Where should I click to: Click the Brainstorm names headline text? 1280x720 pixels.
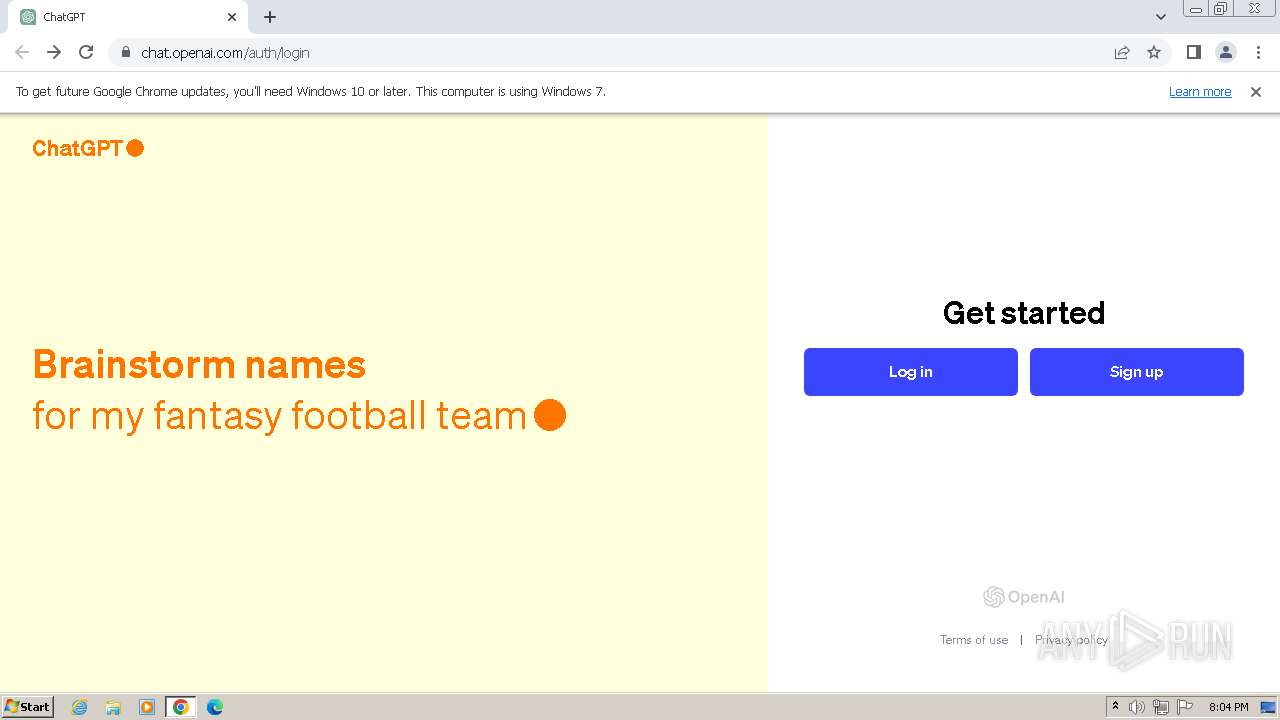(x=199, y=364)
